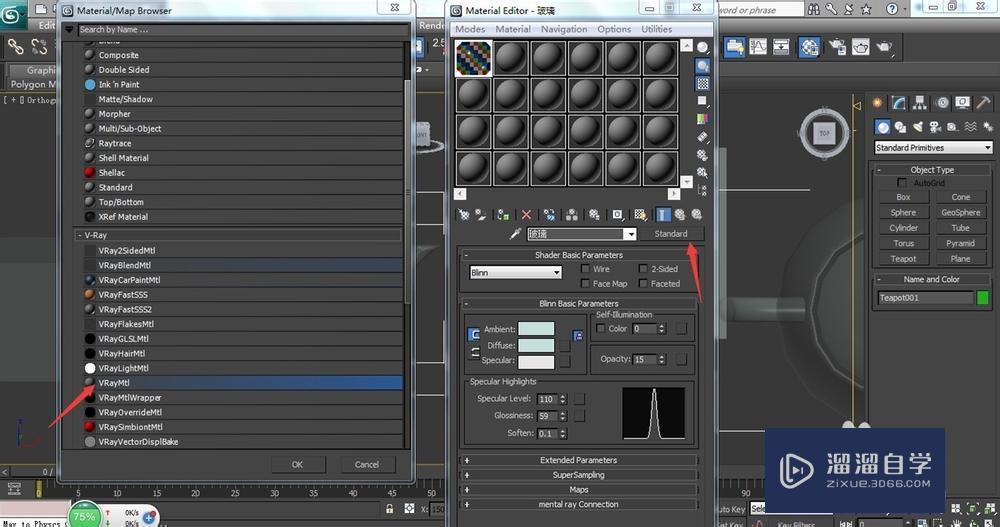The width and height of the screenshot is (1000, 527).
Task: Open the Navigation menu in Material Editor
Action: click(564, 29)
